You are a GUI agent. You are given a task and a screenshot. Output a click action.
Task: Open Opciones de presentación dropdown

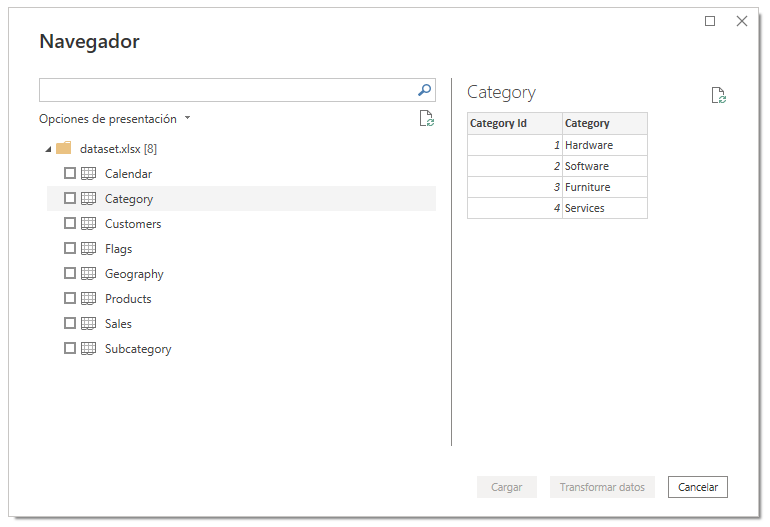(114, 119)
